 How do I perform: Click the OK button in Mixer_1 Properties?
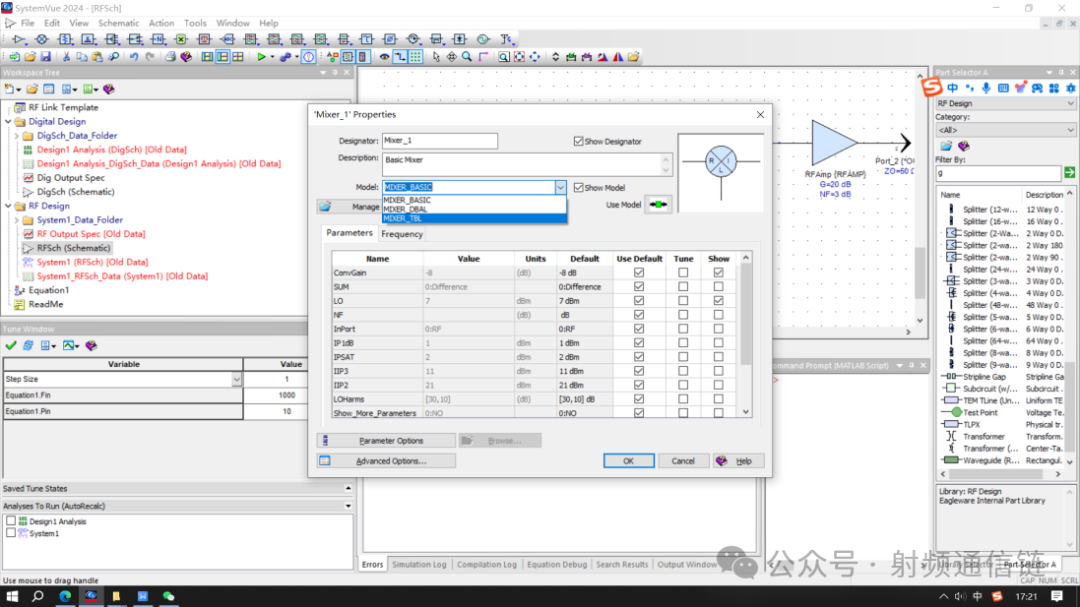coord(629,461)
